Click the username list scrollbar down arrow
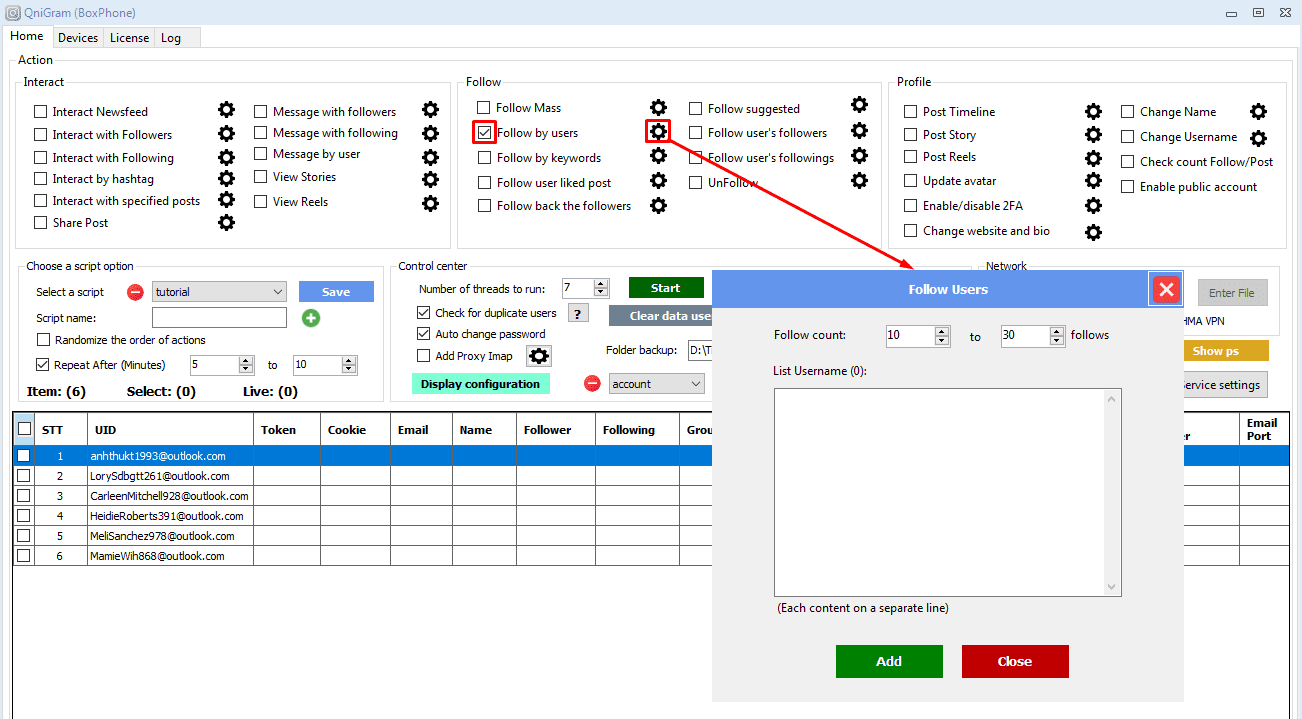The height and width of the screenshot is (719, 1302). coord(1111,587)
